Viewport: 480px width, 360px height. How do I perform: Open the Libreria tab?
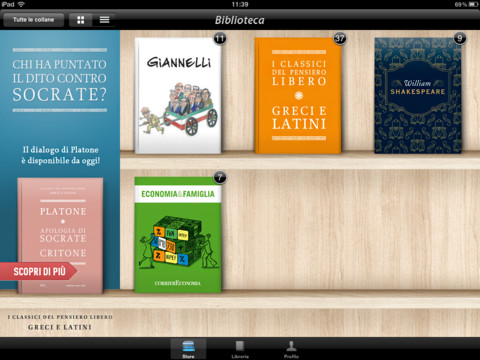[240, 349]
